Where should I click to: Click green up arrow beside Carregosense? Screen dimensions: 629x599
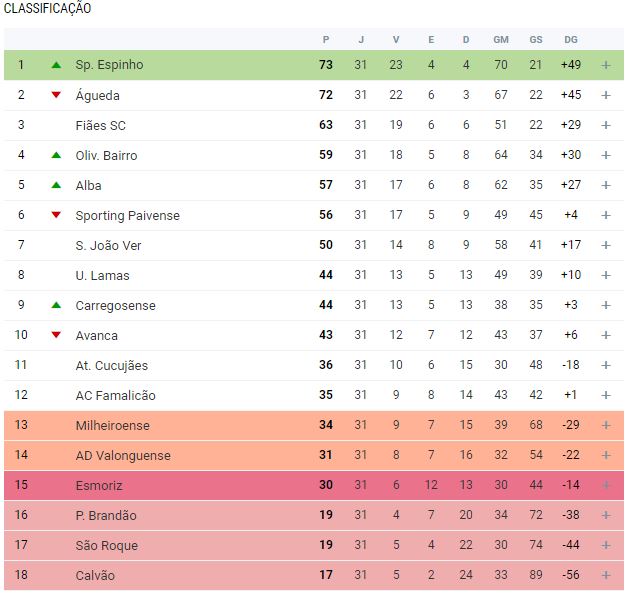pyautogui.click(x=56, y=305)
